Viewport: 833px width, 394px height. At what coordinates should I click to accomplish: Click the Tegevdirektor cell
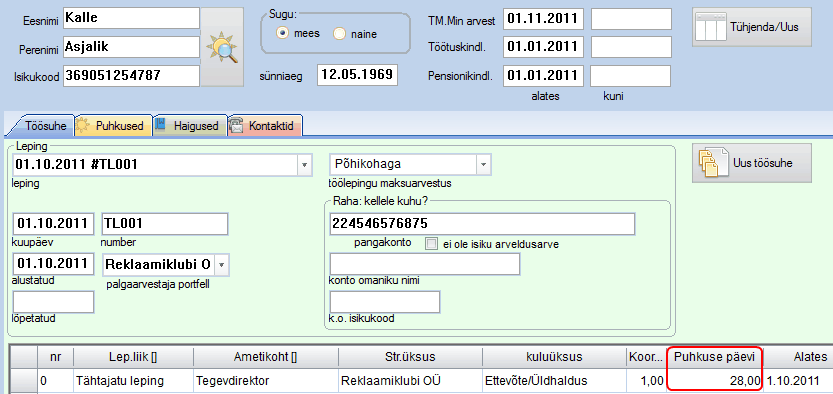266,381
